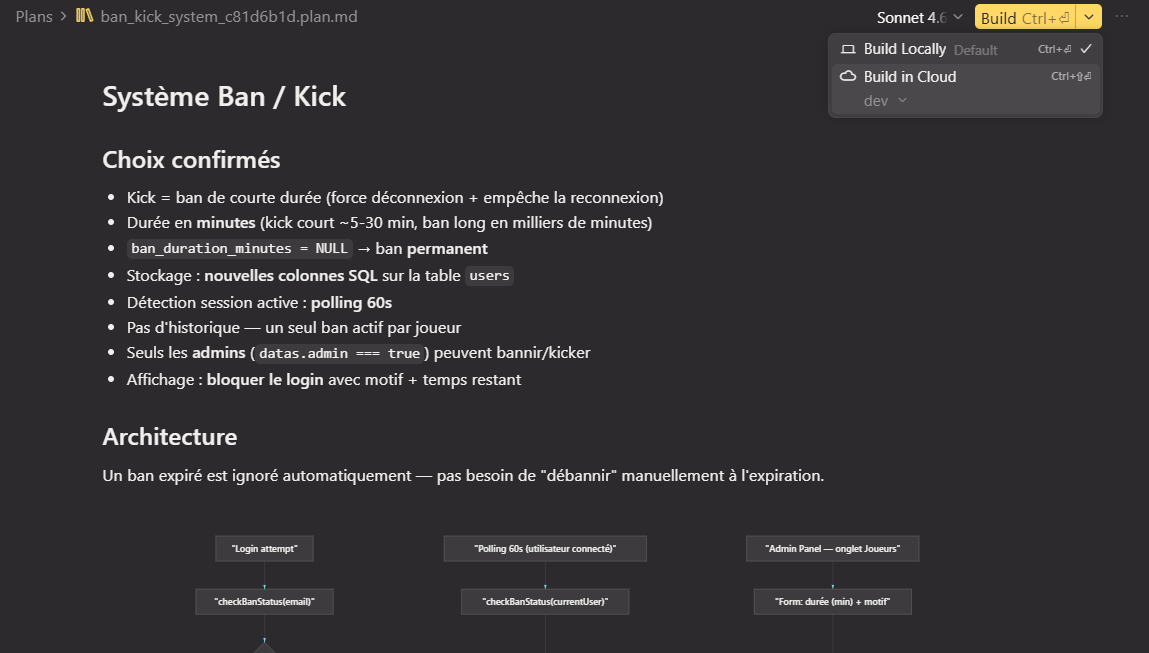Click the ban_kick_system plan file name

229,17
